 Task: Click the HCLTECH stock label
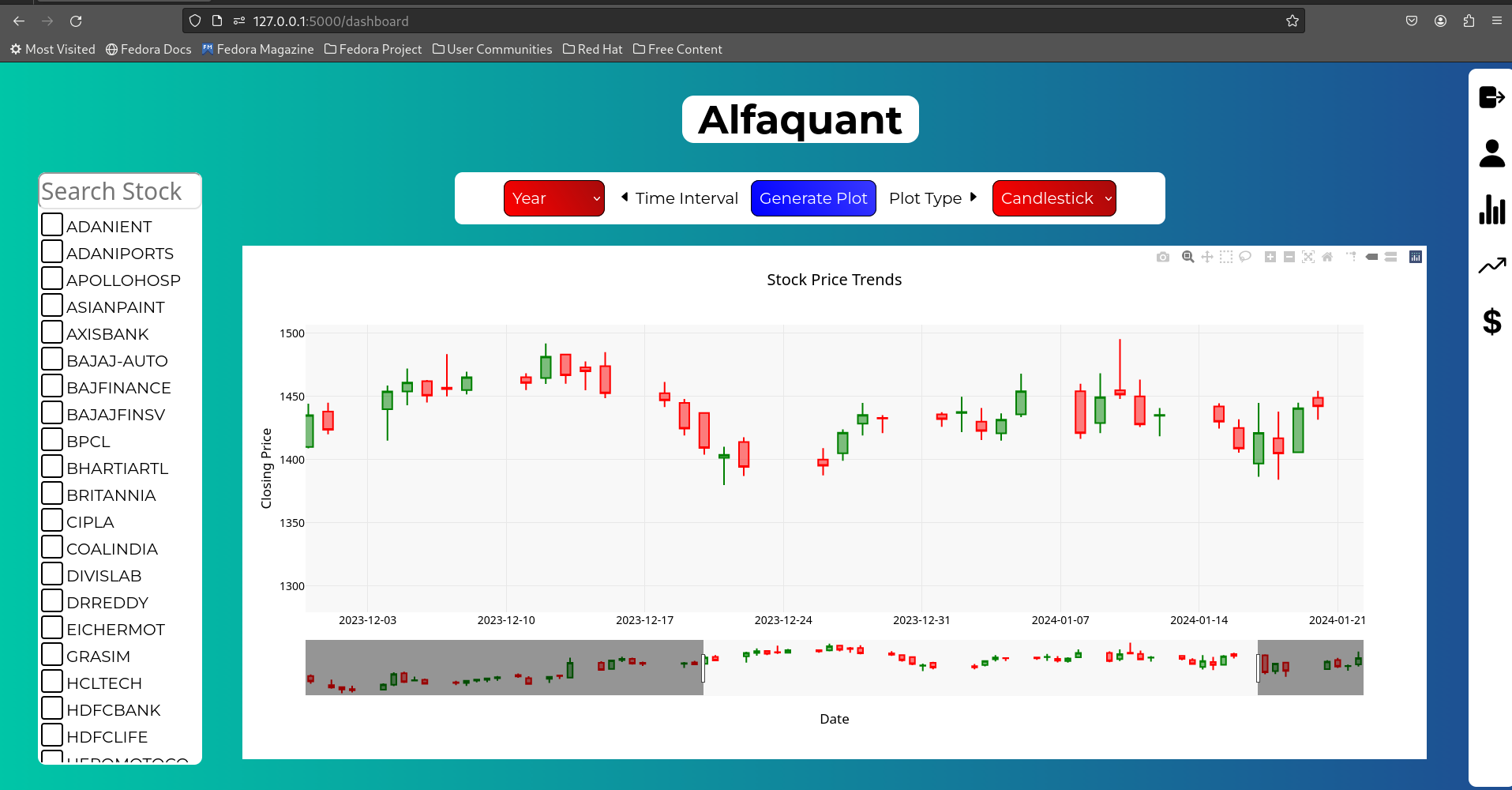coord(104,683)
